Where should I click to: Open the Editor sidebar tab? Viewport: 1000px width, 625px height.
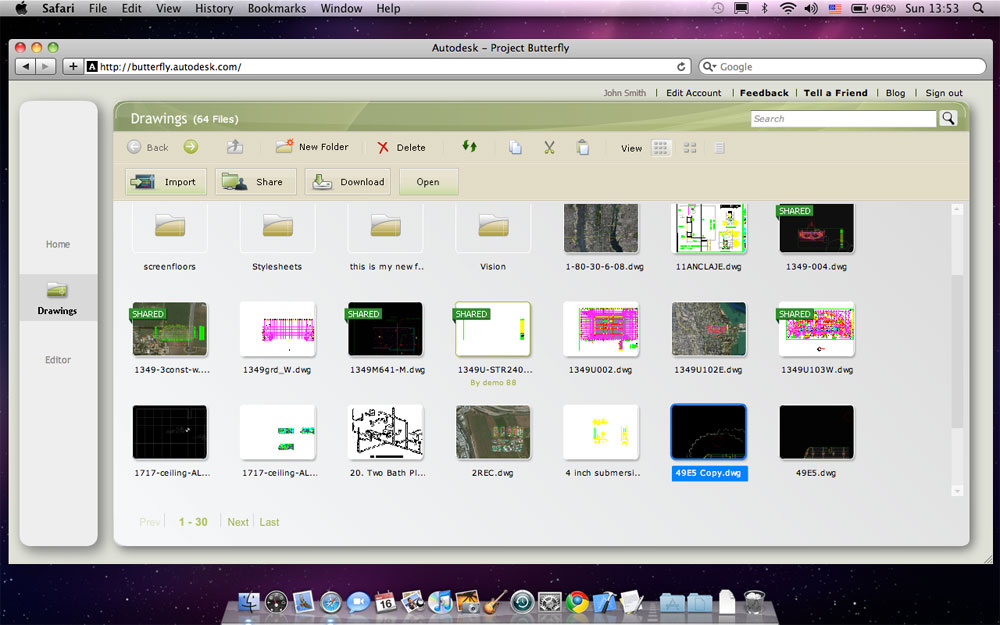58,360
